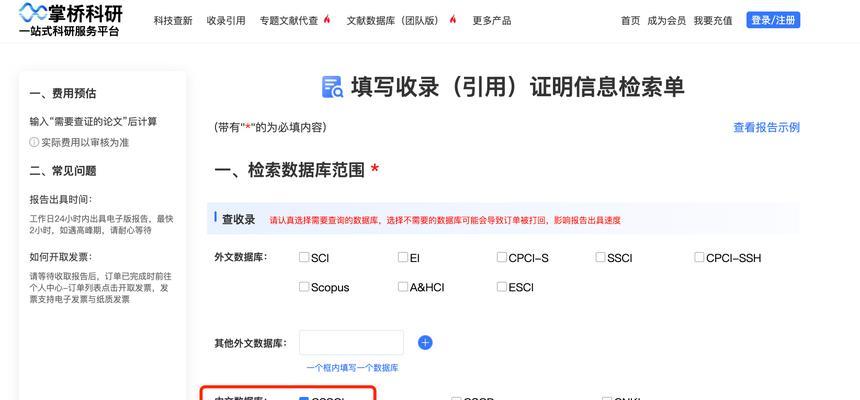Check the ESCI checkbox
This screenshot has height=400, width=860.
pos(501,286)
